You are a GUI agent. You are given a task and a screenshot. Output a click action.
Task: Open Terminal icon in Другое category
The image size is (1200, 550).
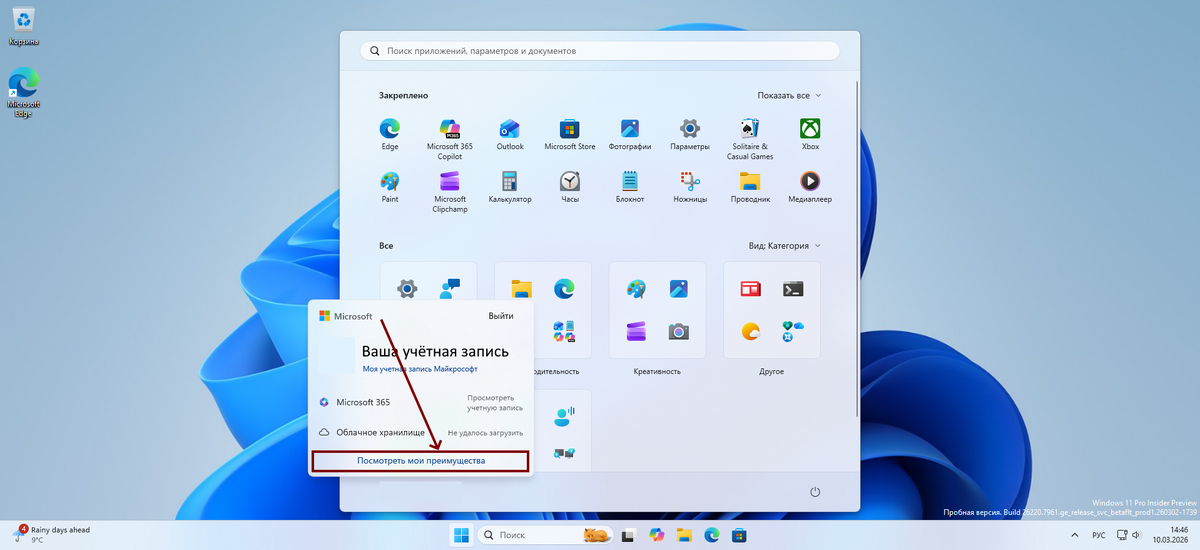click(793, 289)
